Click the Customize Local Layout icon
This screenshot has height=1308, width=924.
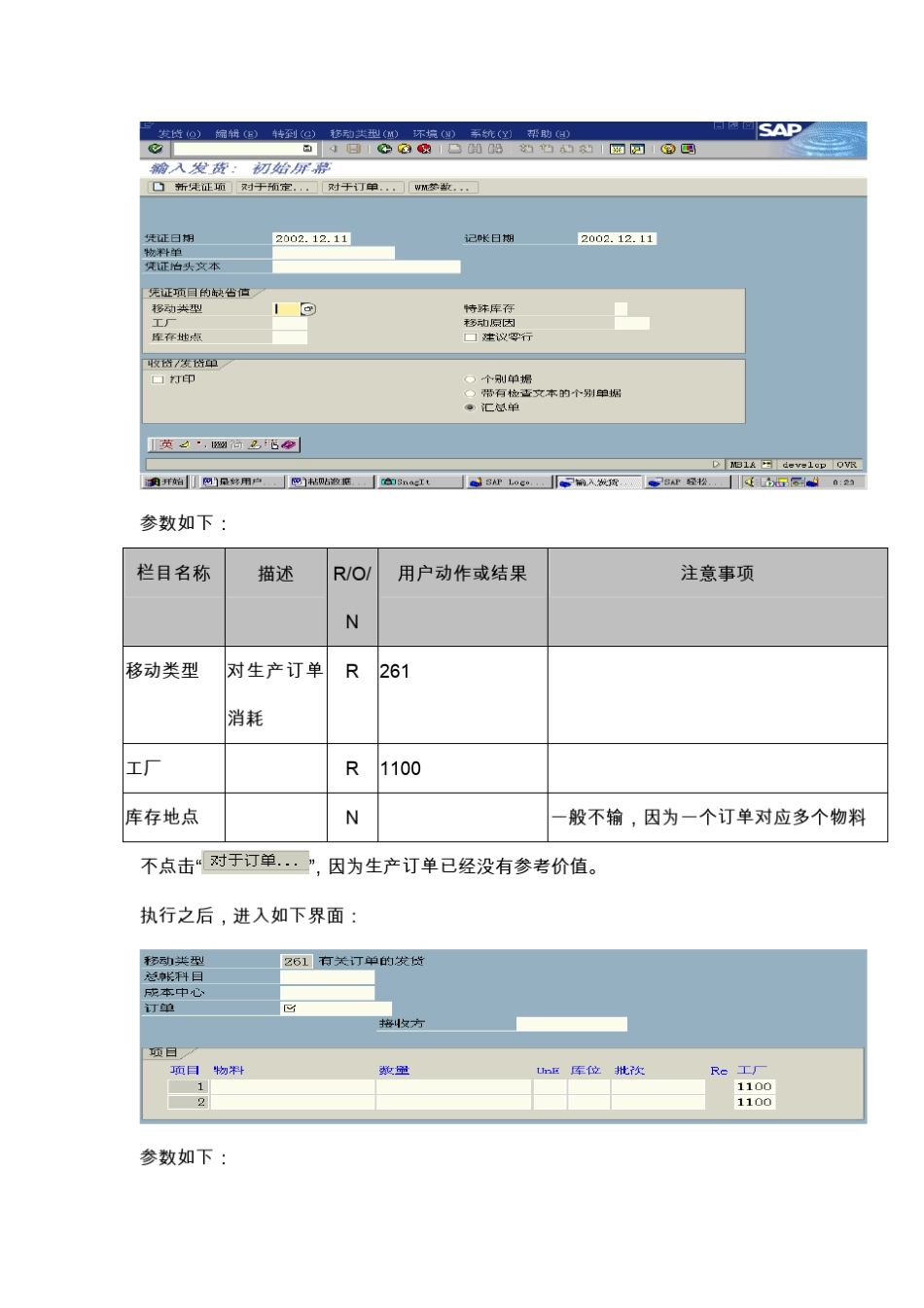(x=689, y=149)
